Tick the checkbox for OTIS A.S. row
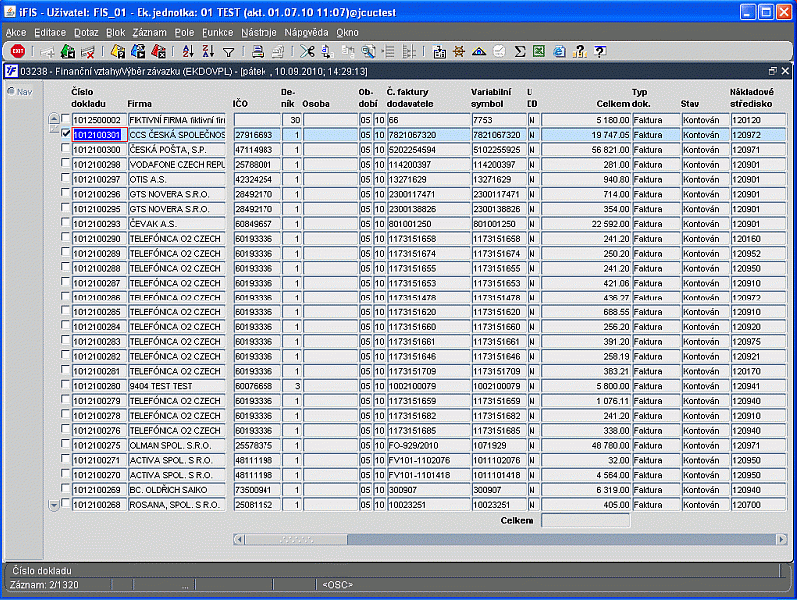The image size is (797, 600). click(65, 177)
